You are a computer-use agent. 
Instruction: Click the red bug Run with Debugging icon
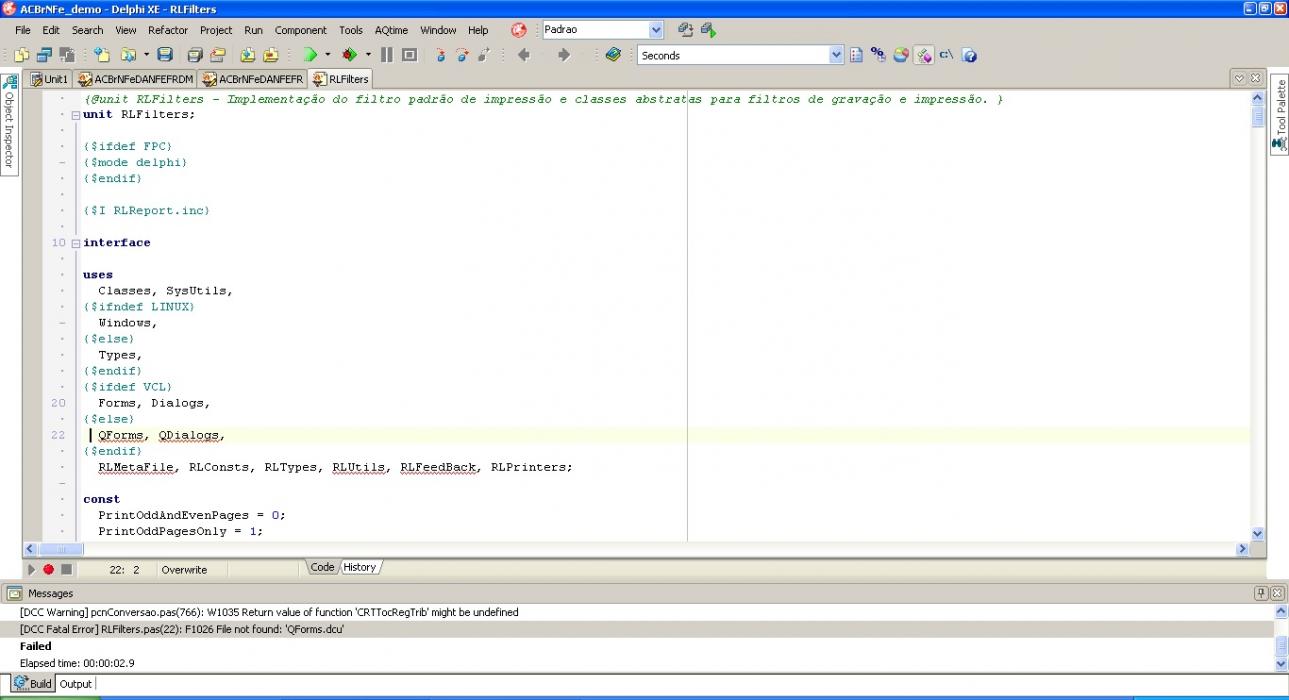pyautogui.click(x=349, y=55)
